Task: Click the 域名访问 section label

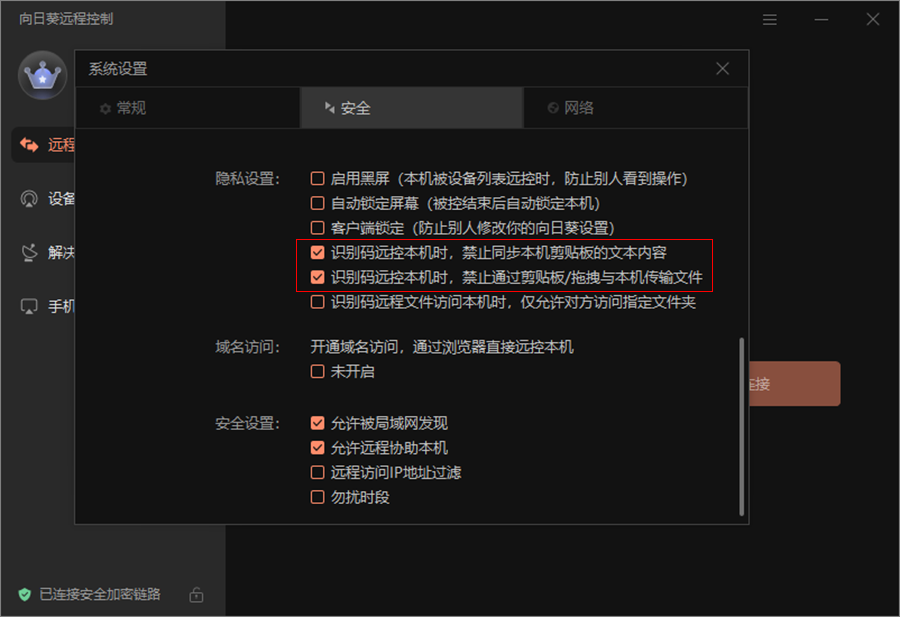Action: pos(247,347)
